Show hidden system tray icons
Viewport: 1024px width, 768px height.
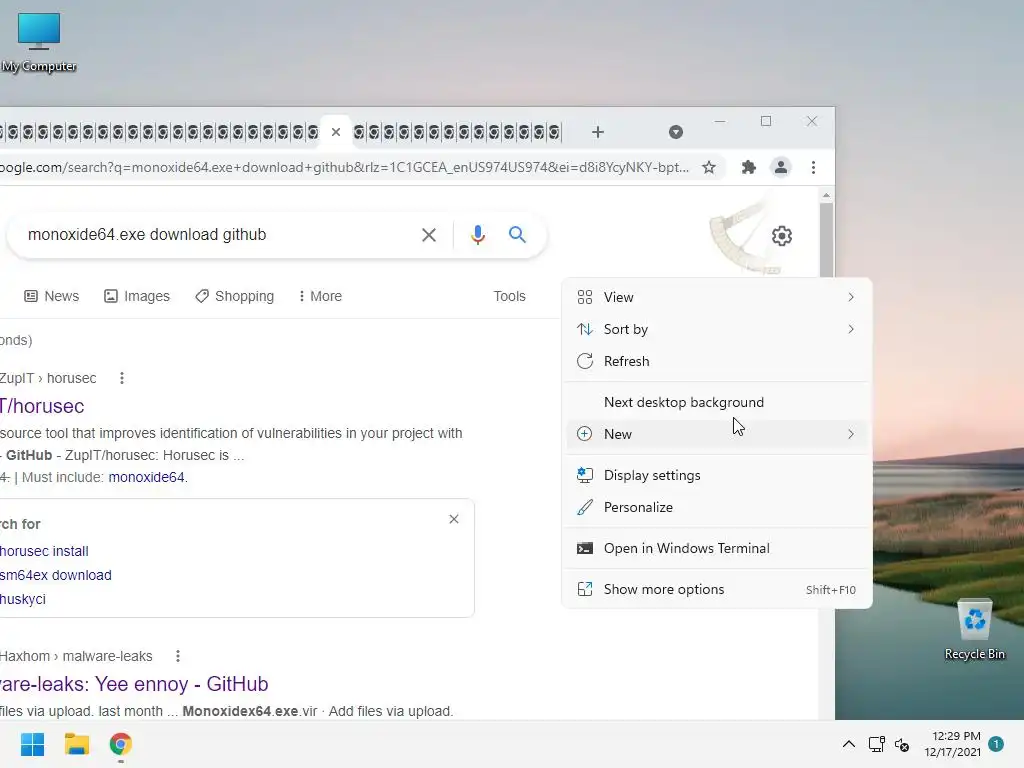coord(848,744)
